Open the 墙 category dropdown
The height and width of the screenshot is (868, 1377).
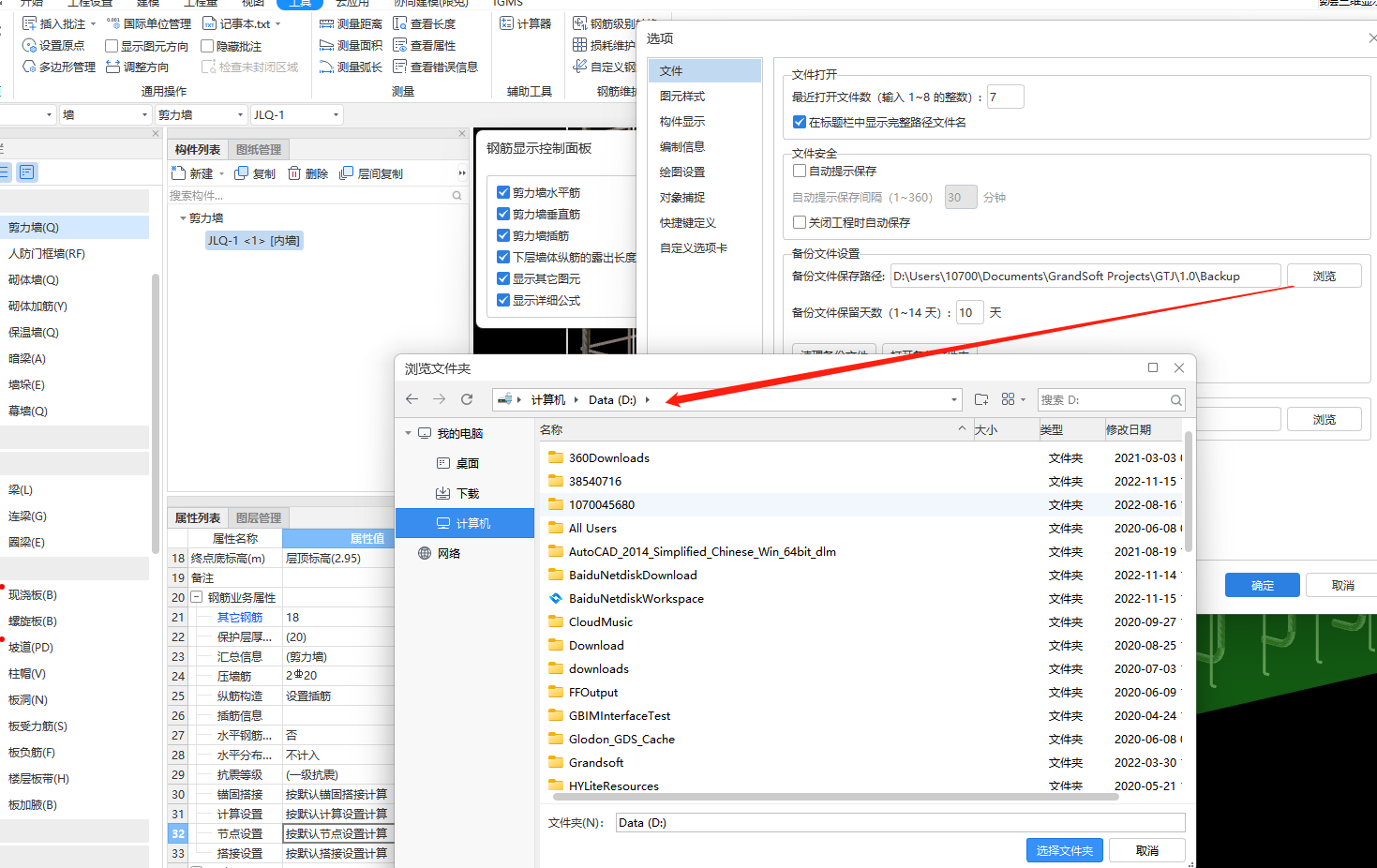coord(144,114)
